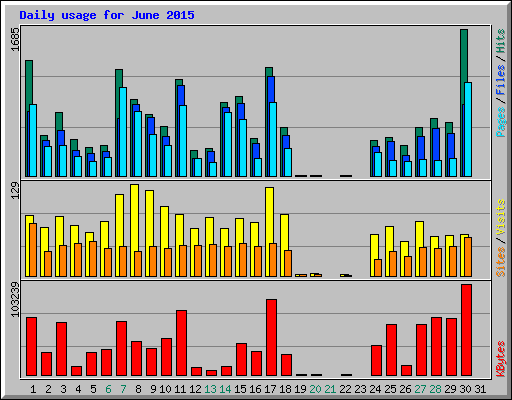
Task: Click the orange sites bar for day 30
Action: (468, 257)
